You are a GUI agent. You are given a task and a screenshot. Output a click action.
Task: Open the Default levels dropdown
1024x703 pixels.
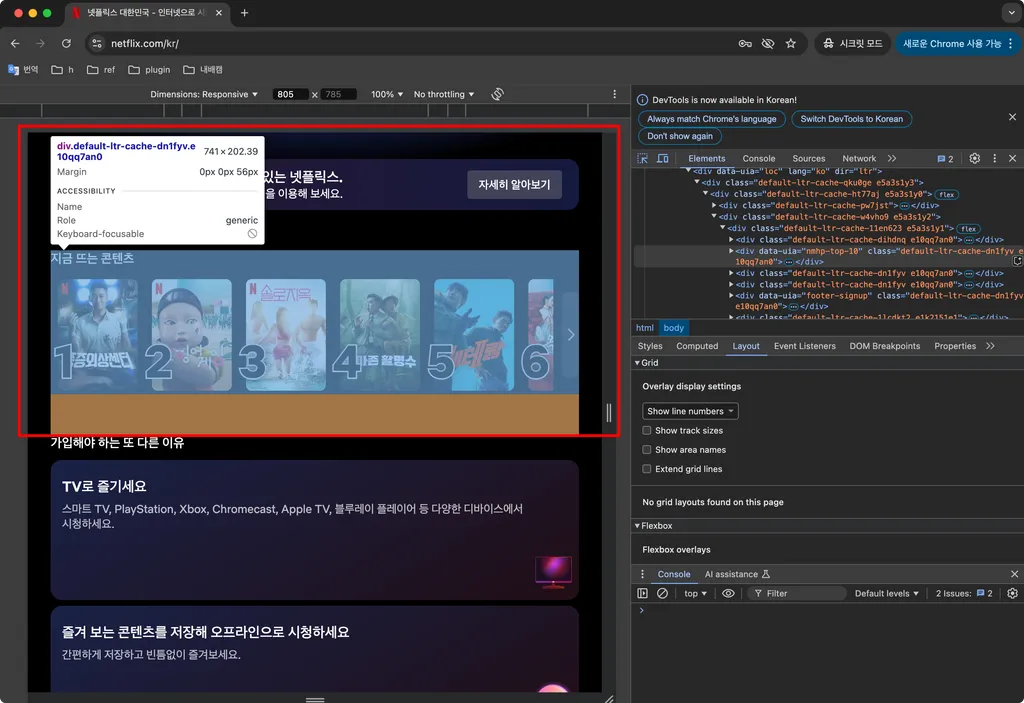[x=886, y=593]
